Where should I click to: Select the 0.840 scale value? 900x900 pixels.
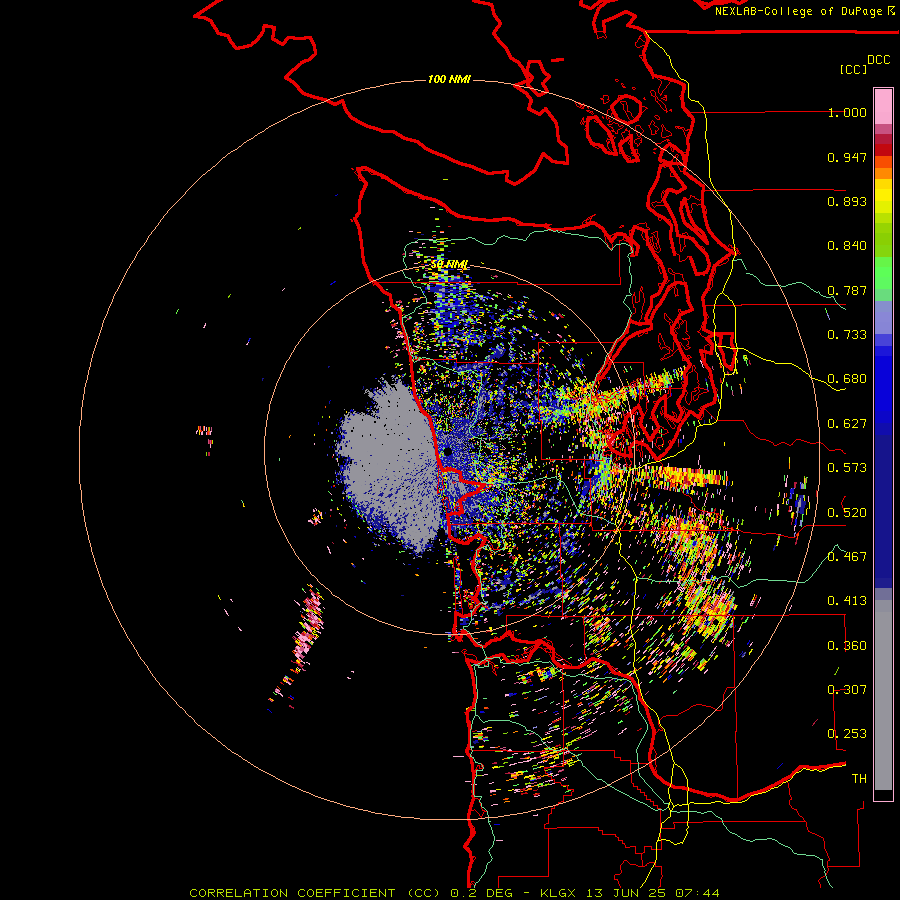point(847,246)
